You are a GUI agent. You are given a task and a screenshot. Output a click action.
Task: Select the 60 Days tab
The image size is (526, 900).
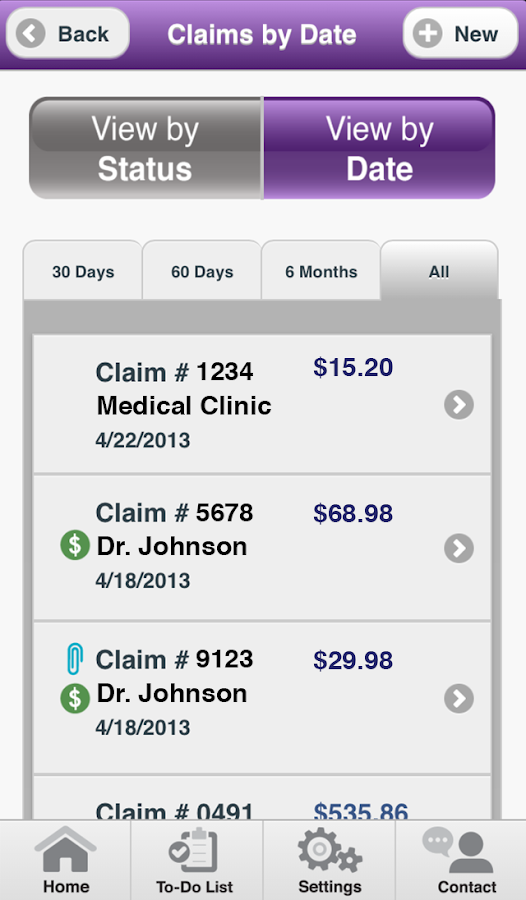tap(202, 271)
